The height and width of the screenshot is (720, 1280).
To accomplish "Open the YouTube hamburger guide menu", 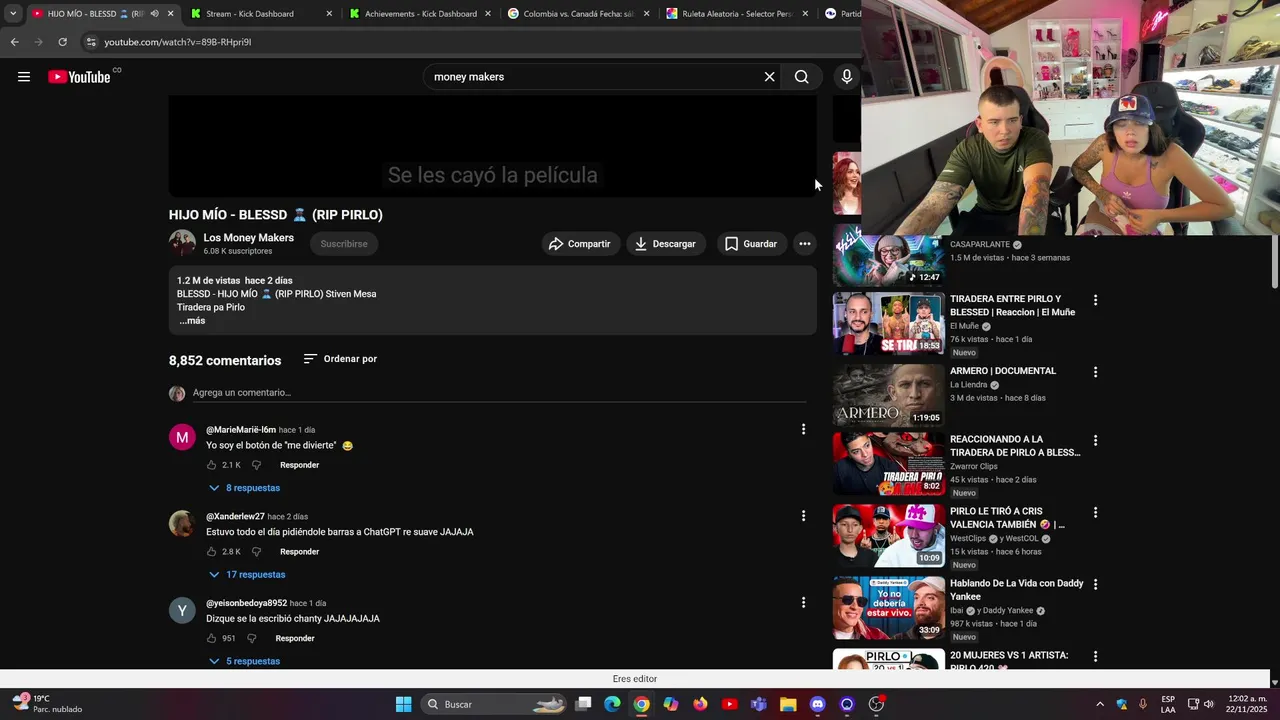I will pos(24,77).
